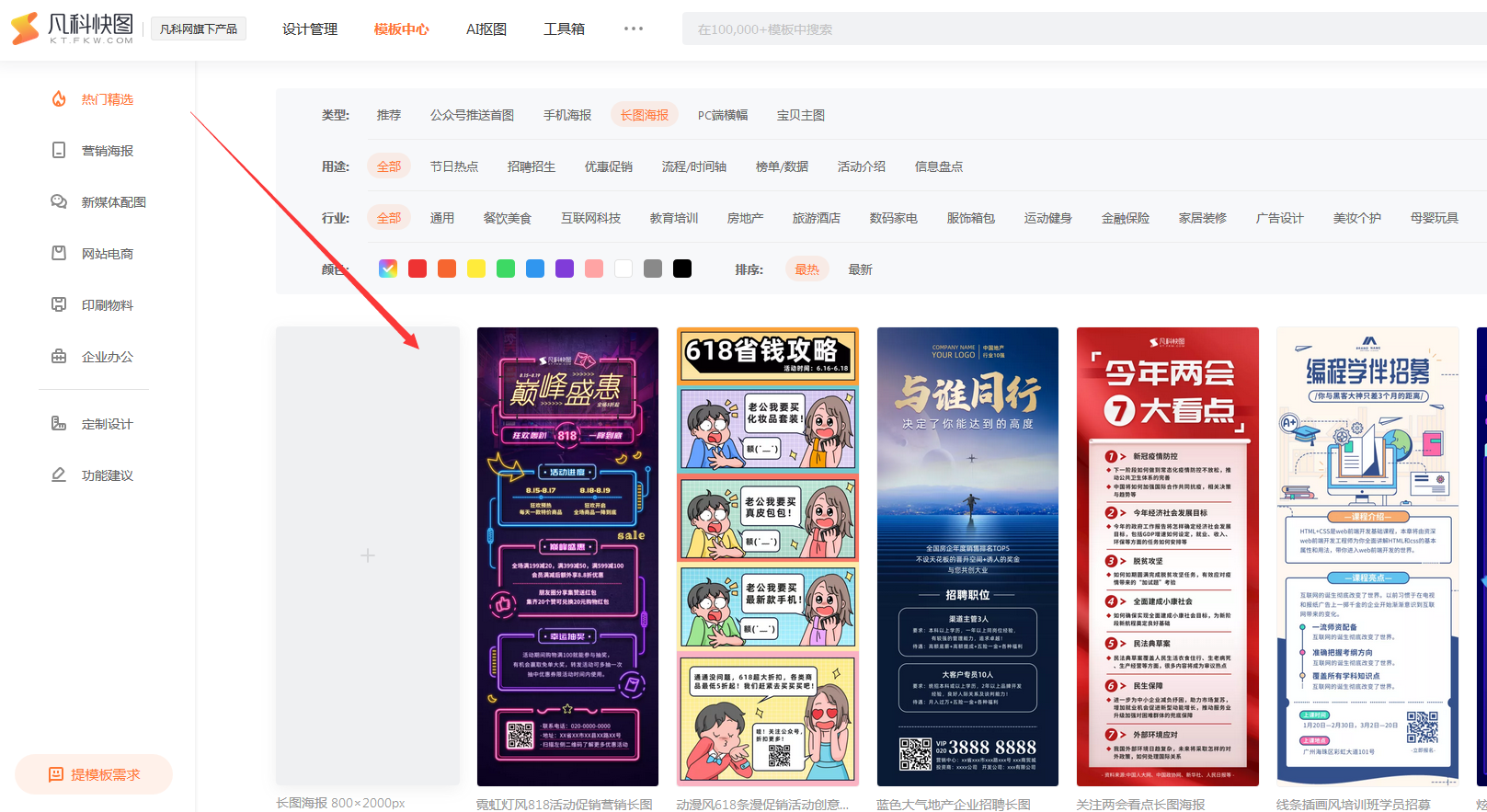Filter by 招聘招生 purpose

(531, 166)
